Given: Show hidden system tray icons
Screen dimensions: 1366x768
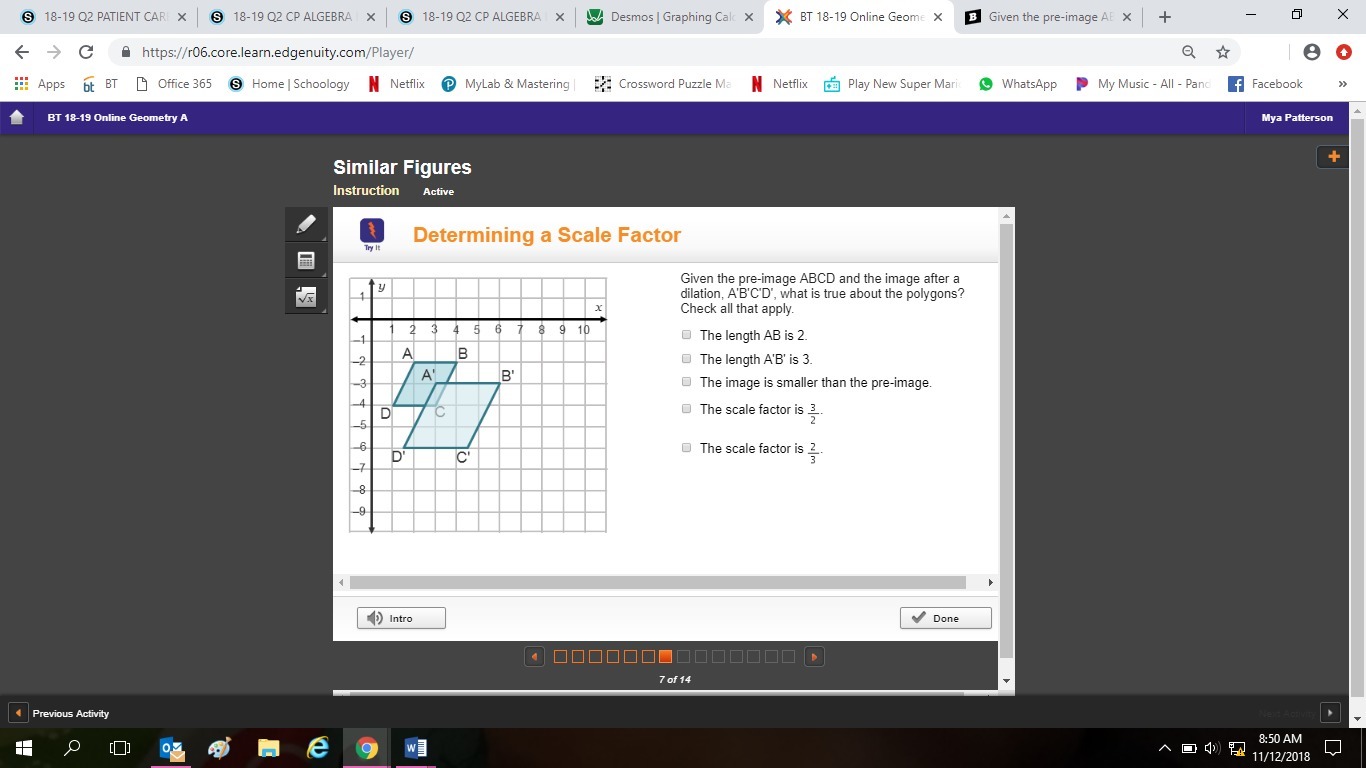Looking at the screenshot, I should (1164, 748).
